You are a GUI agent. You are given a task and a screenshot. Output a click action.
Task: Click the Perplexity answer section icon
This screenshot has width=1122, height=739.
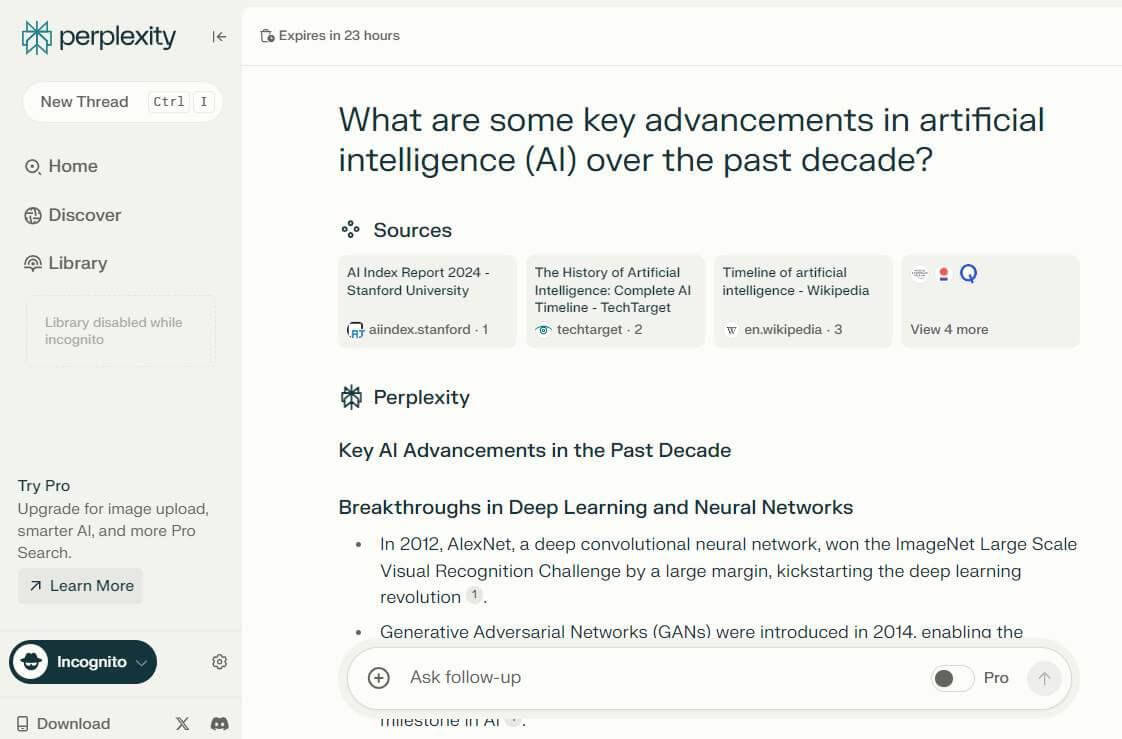[351, 397]
